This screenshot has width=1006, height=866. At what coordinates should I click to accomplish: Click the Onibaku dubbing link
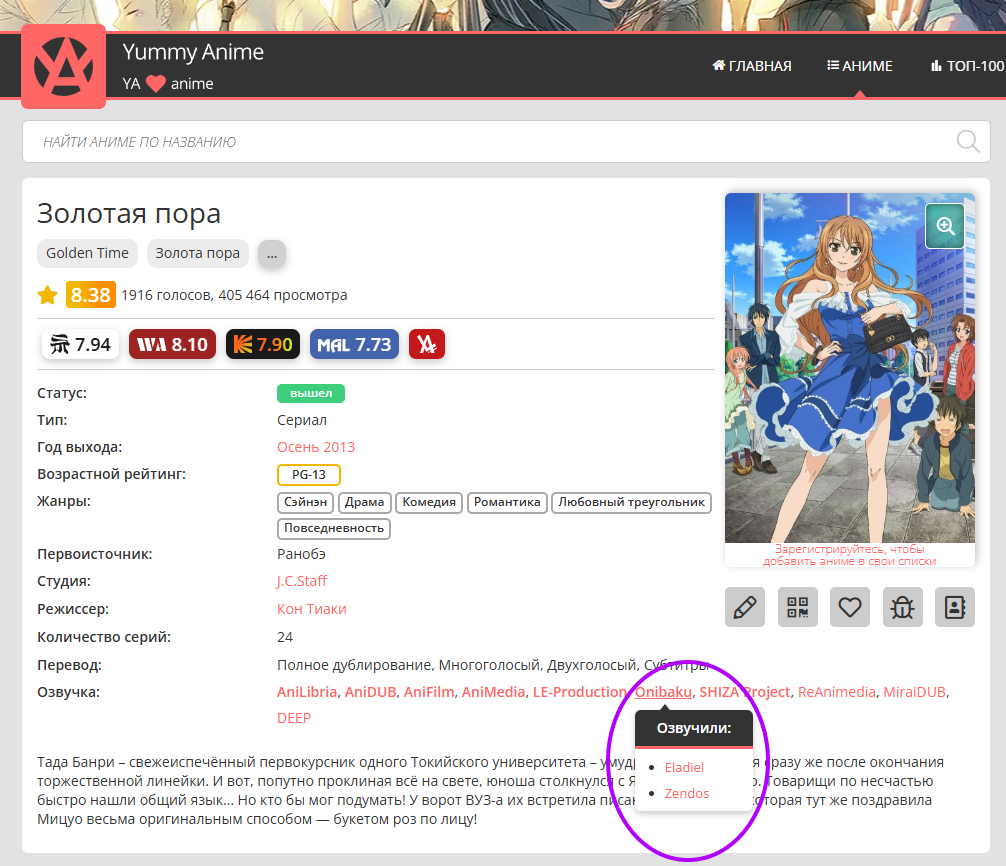[x=663, y=692]
